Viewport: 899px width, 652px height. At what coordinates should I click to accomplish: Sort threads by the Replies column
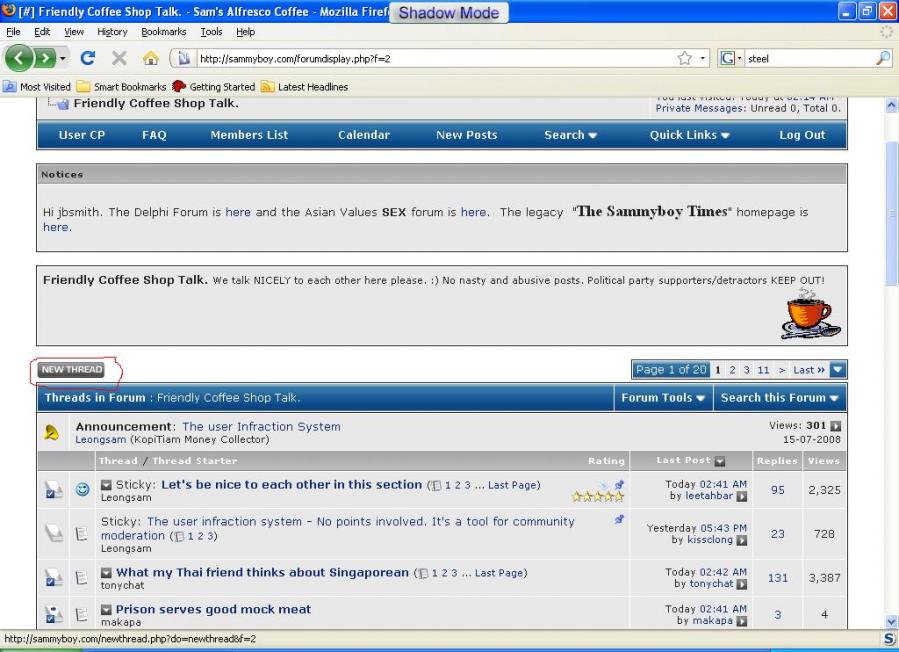click(x=777, y=460)
